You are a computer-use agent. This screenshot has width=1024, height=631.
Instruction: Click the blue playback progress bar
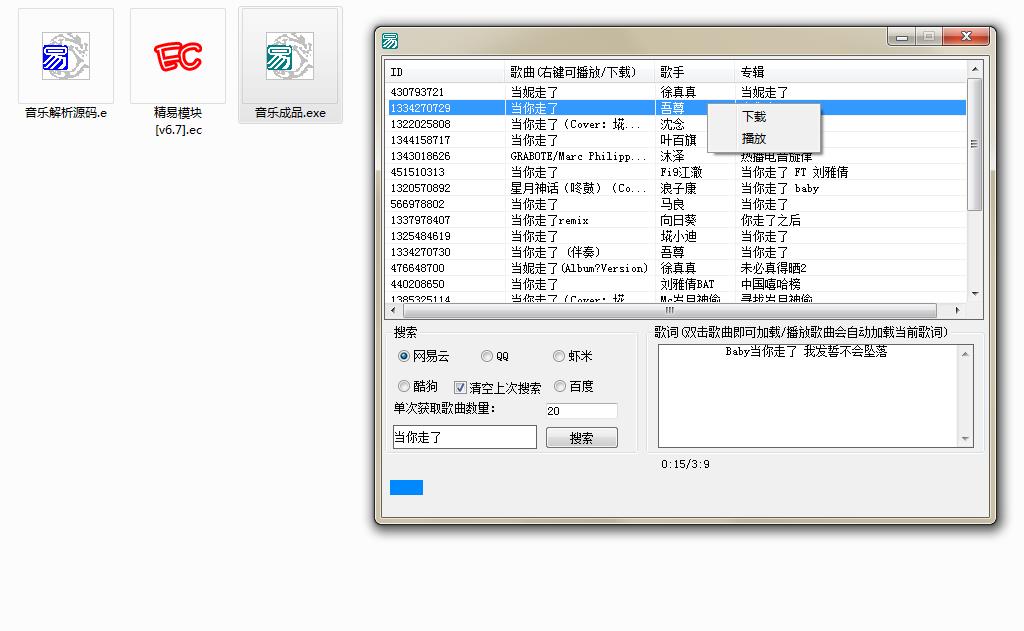tap(406, 487)
